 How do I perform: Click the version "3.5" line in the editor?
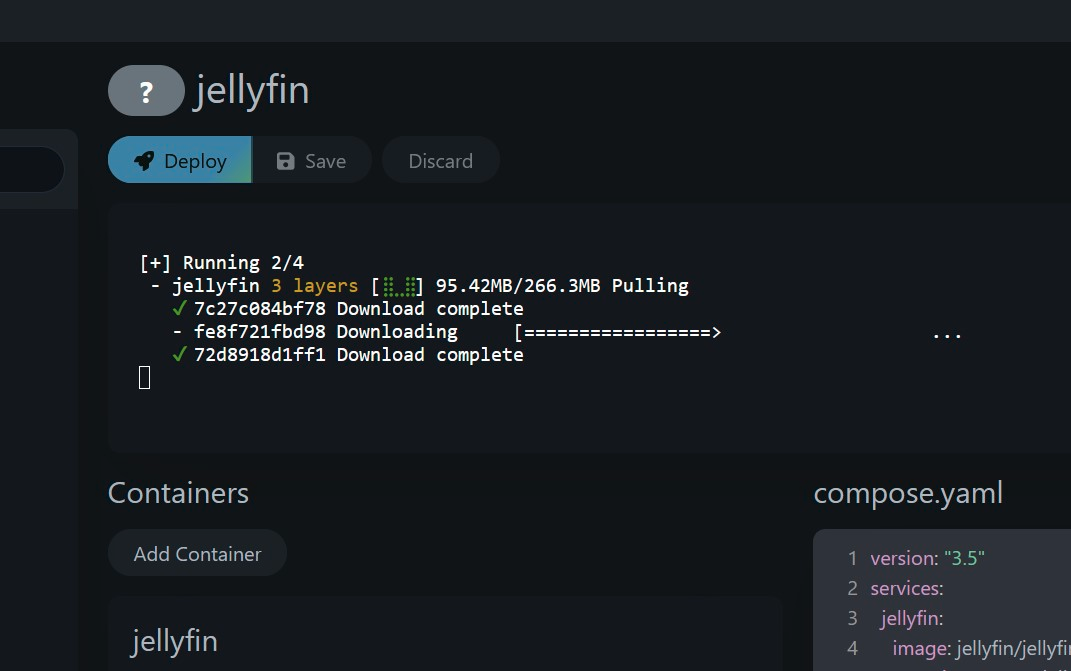point(927,558)
